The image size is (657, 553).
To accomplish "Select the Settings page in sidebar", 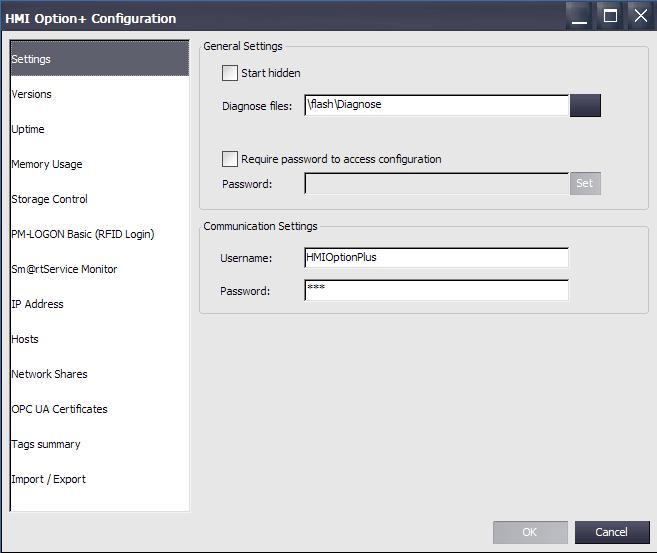I will coord(100,59).
